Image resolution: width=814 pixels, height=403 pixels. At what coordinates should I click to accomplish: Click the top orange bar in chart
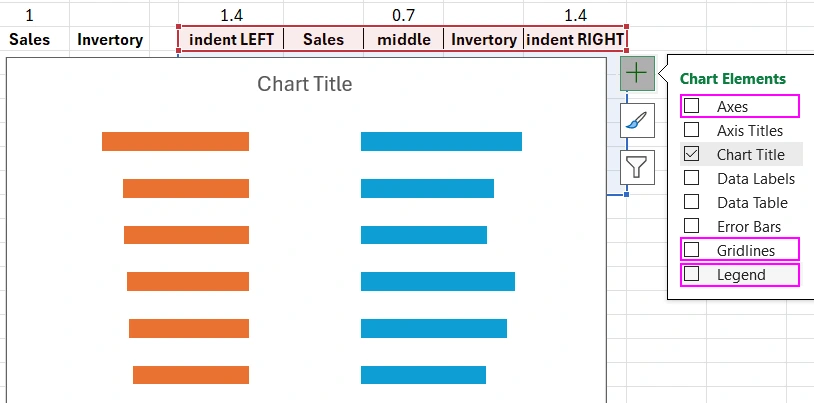(x=175, y=141)
